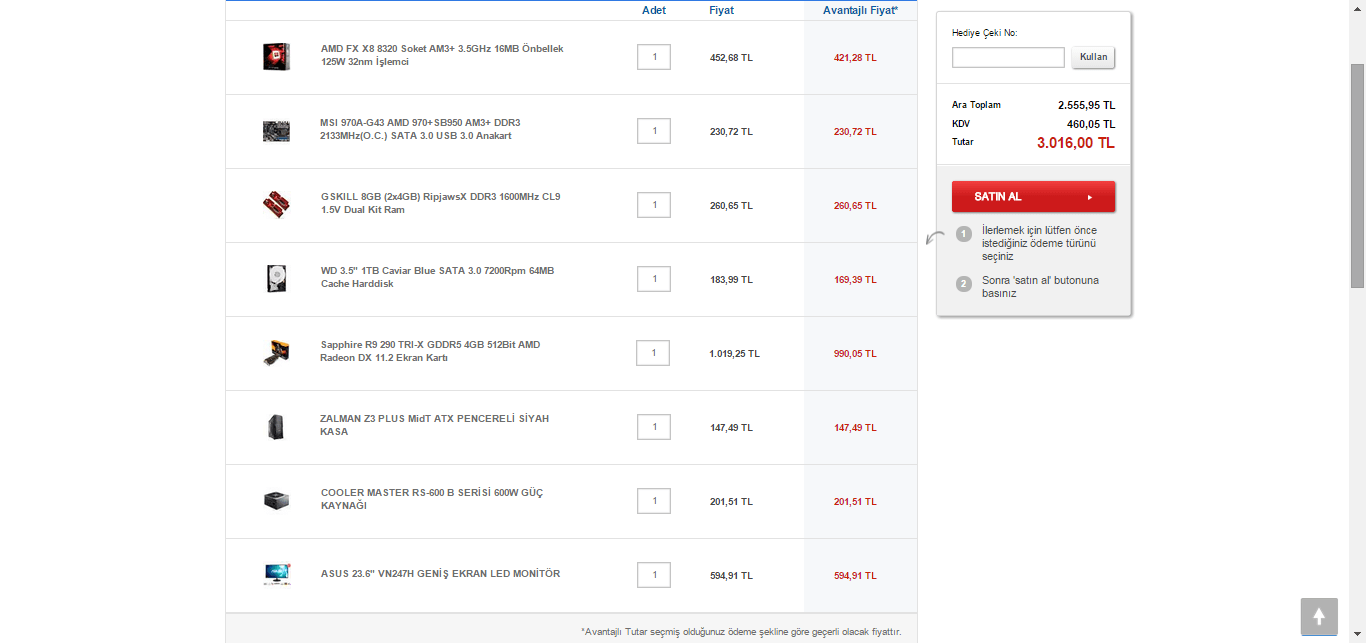
Task: Click quantity box for AMD FX X8 8320
Action: coord(654,57)
